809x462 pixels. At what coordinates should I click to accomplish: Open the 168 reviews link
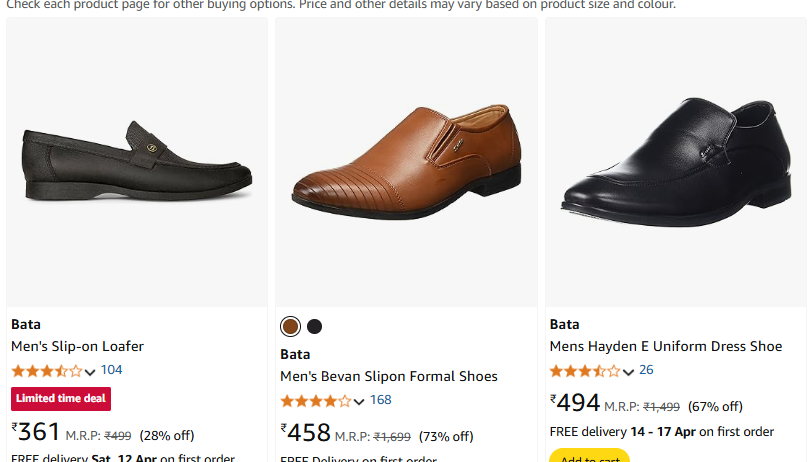coord(381,400)
